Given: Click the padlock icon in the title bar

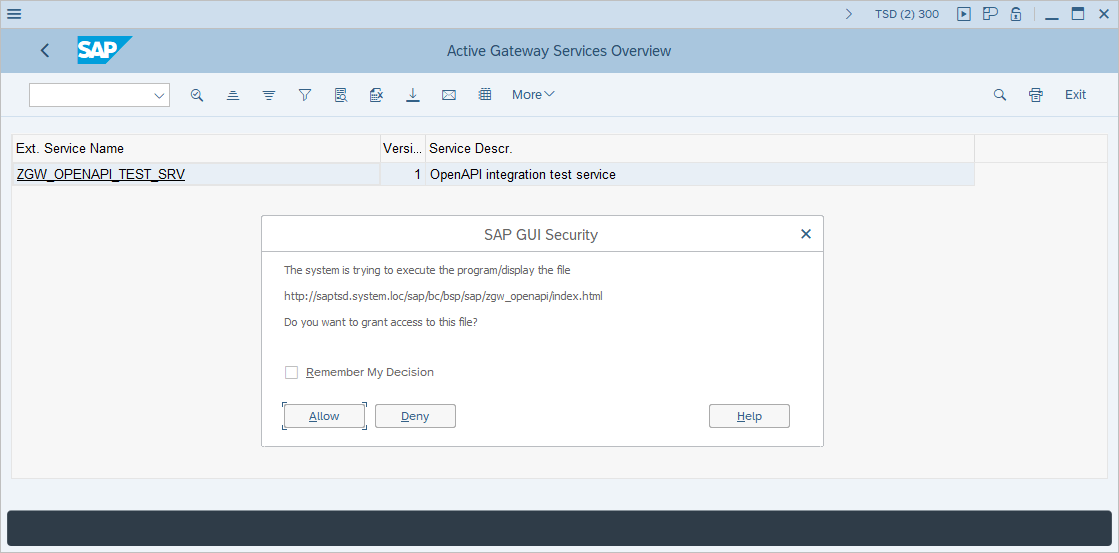Looking at the screenshot, I should pos(1016,14).
